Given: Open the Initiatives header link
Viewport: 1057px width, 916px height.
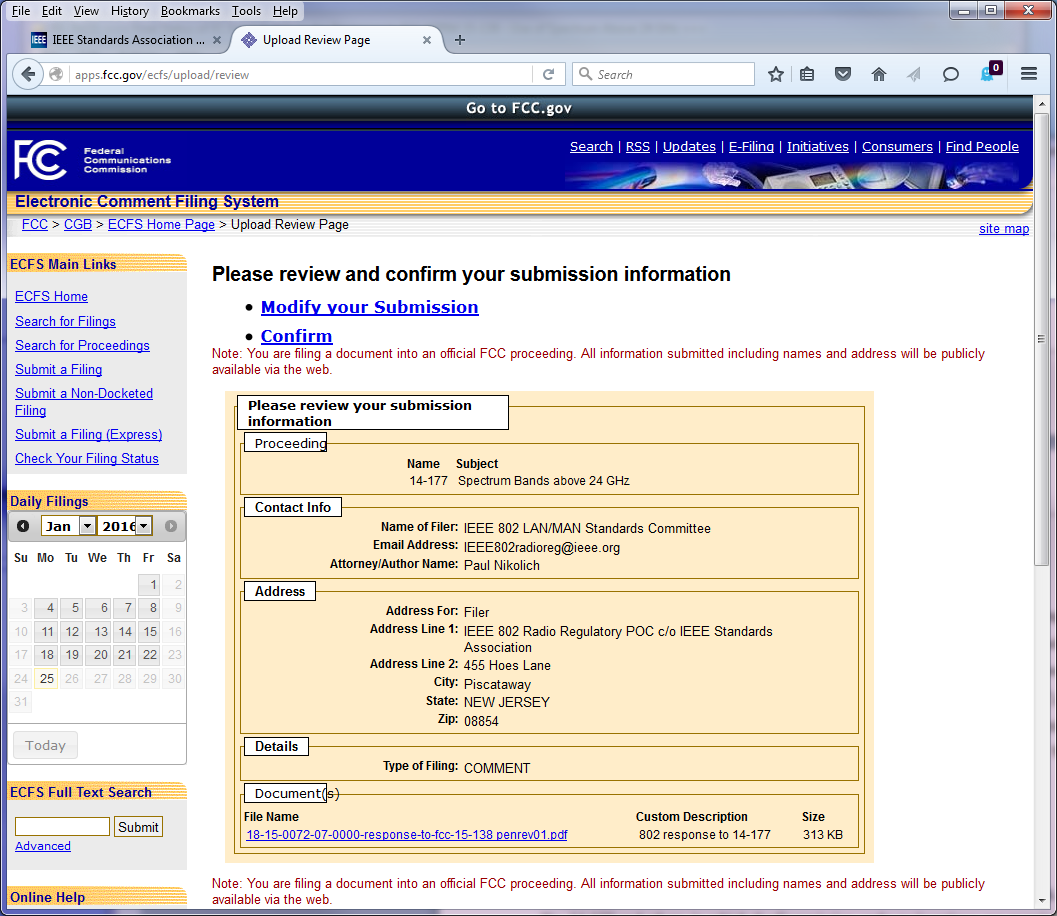Looking at the screenshot, I should point(818,146).
